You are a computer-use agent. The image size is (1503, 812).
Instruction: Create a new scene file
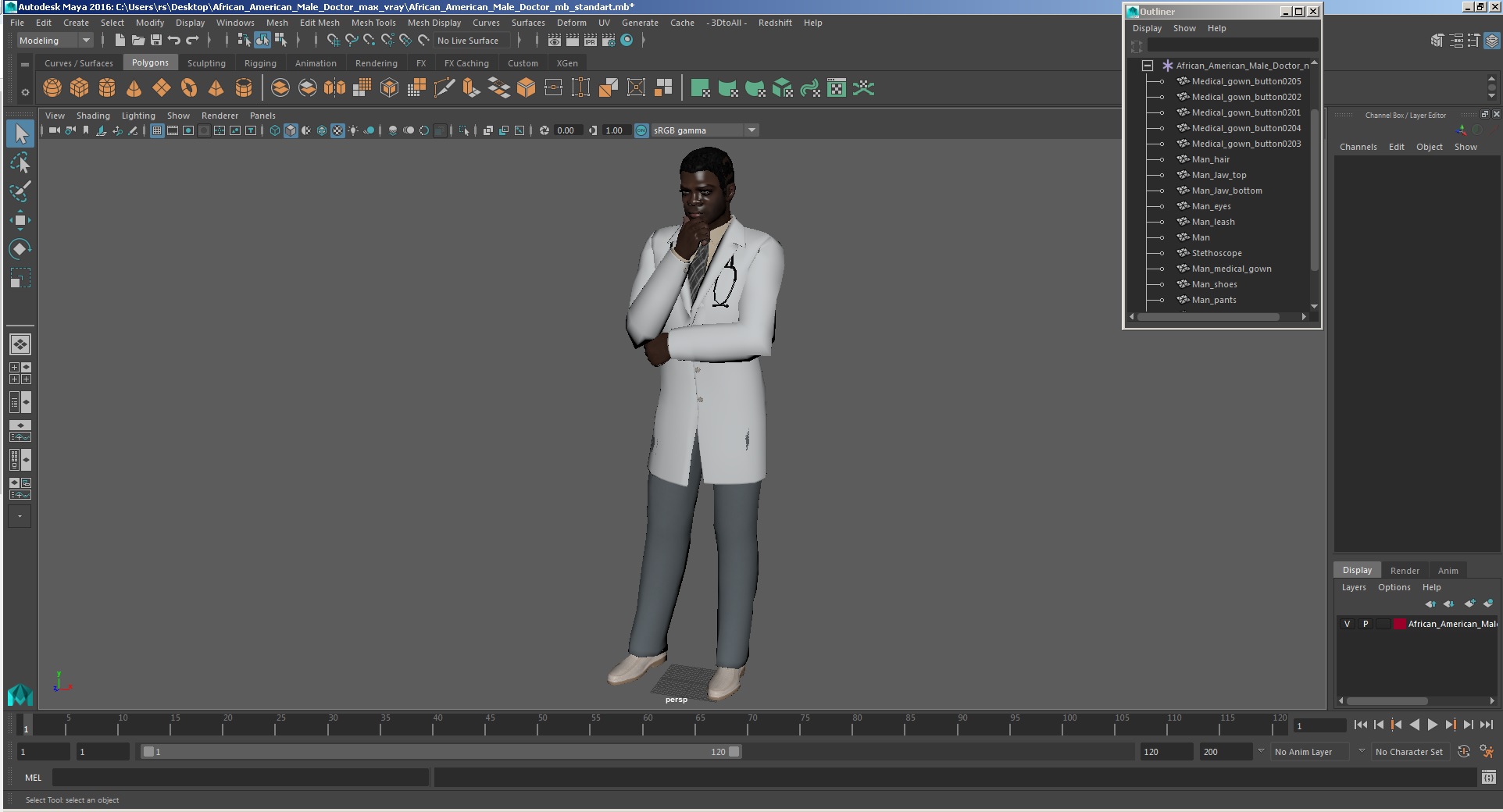point(120,41)
